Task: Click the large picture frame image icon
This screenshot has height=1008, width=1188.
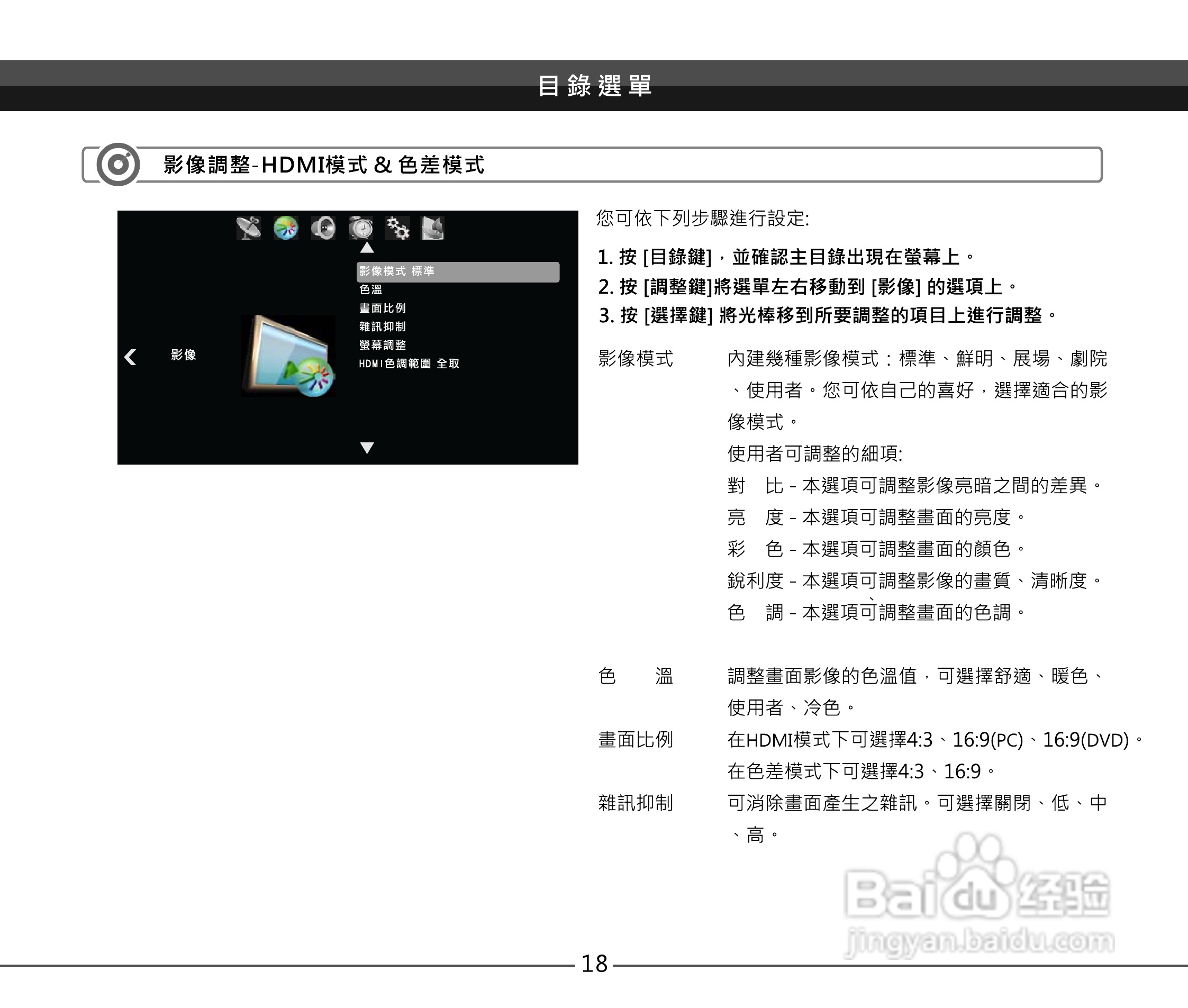Action: [x=288, y=356]
